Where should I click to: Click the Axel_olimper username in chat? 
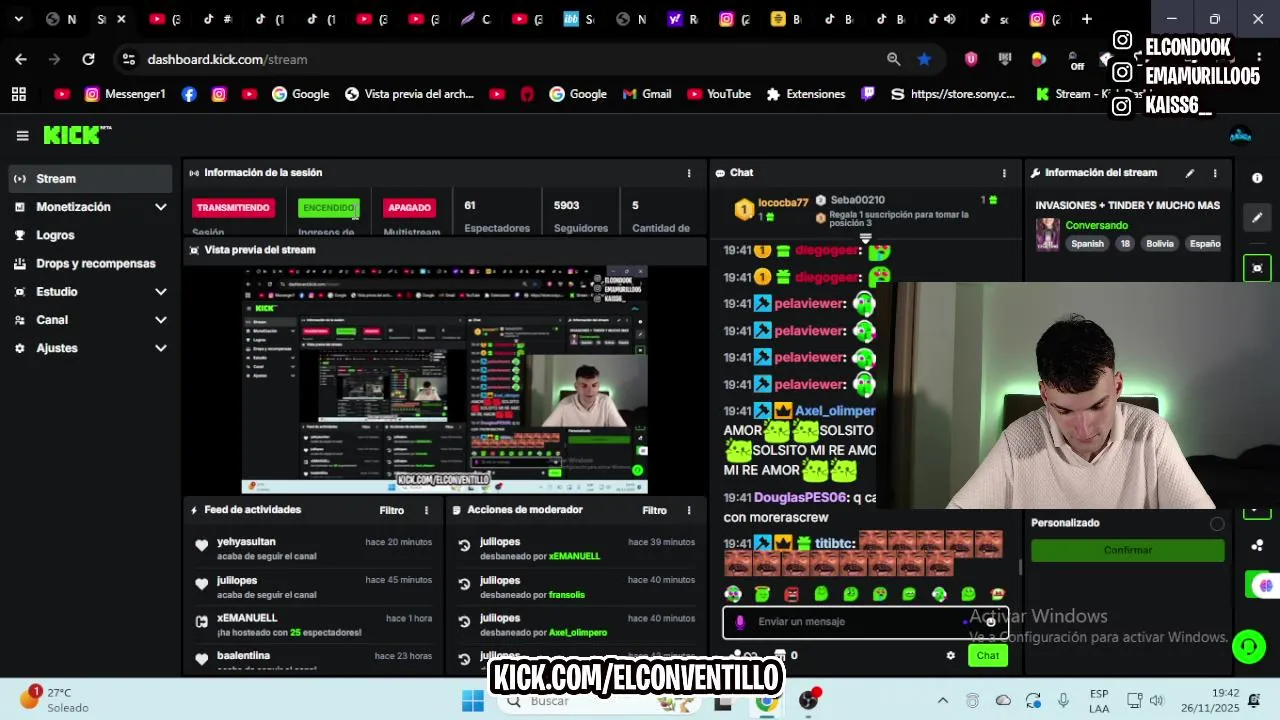[x=835, y=411]
